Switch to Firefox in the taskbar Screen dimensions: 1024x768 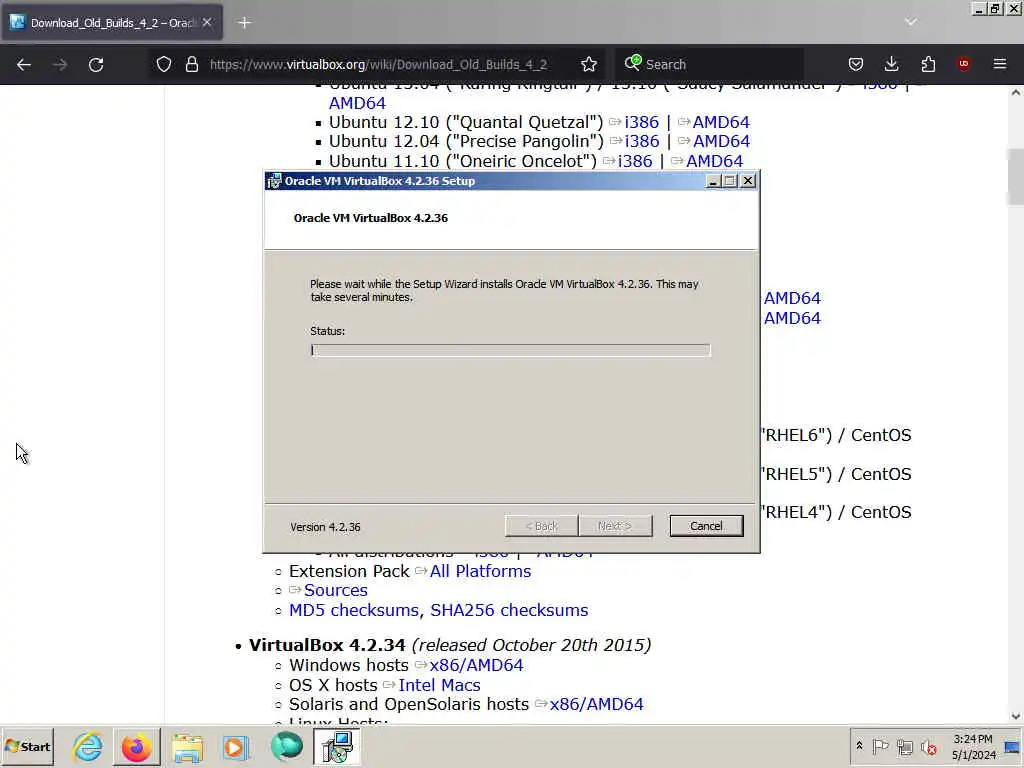click(136, 746)
